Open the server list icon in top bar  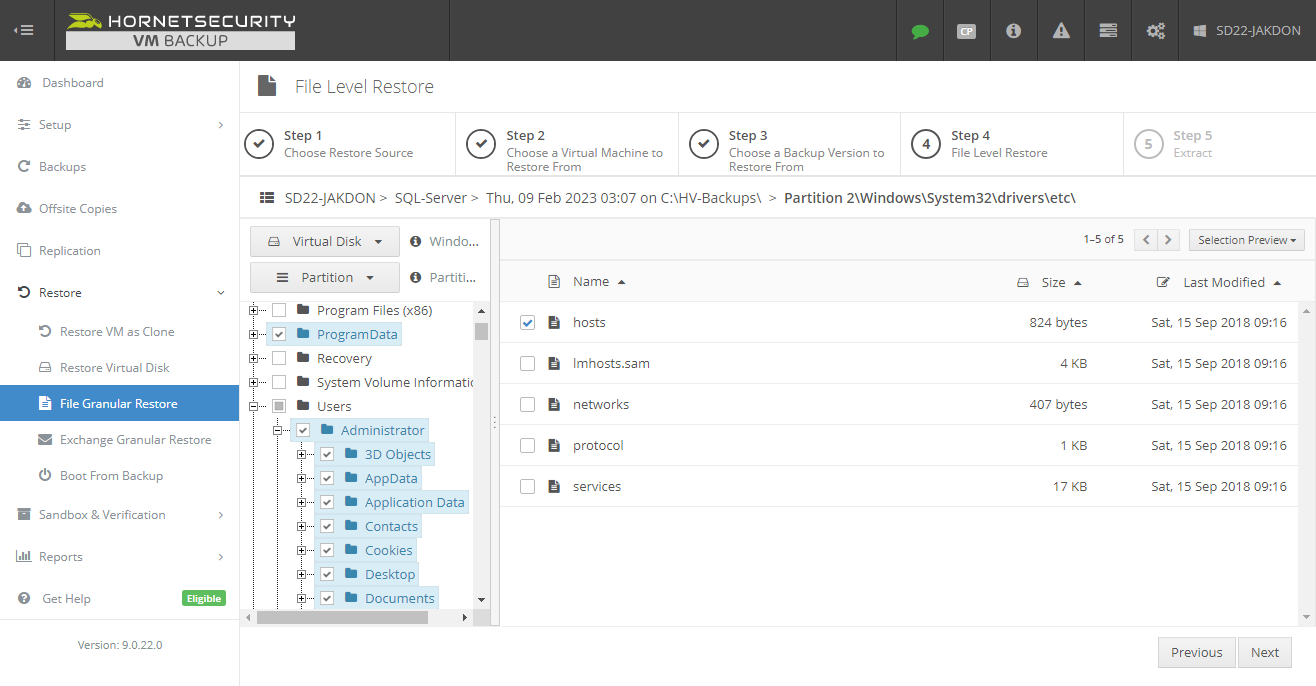pyautogui.click(x=1107, y=31)
